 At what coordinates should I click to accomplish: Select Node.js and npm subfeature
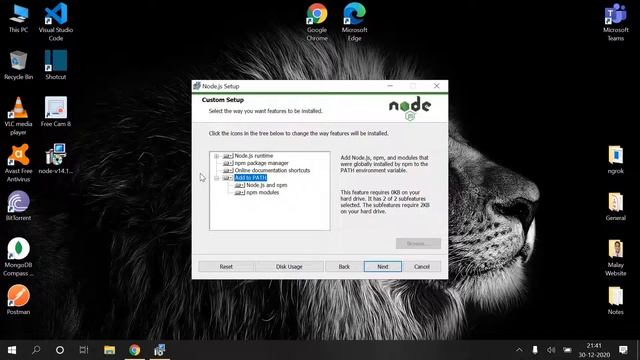click(x=267, y=185)
